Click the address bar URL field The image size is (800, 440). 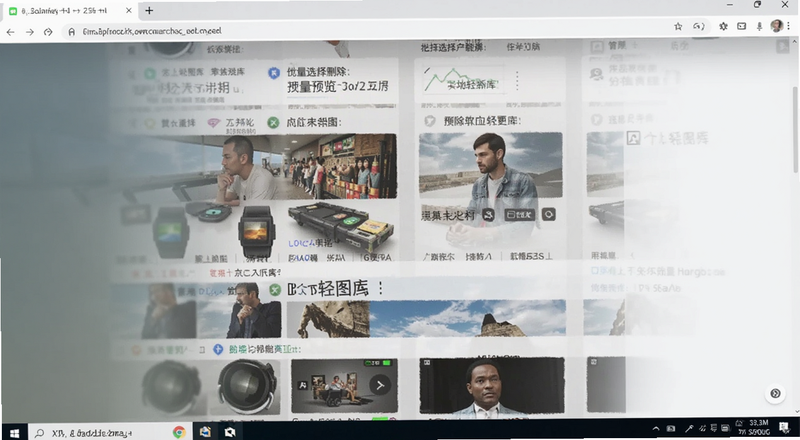click(x=365, y=31)
